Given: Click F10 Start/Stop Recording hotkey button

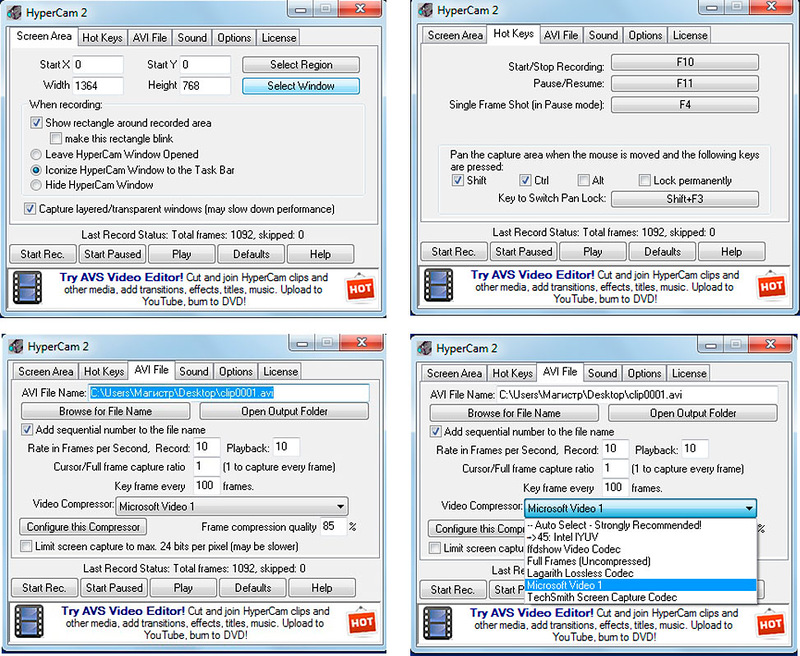Looking at the screenshot, I should (685, 62).
